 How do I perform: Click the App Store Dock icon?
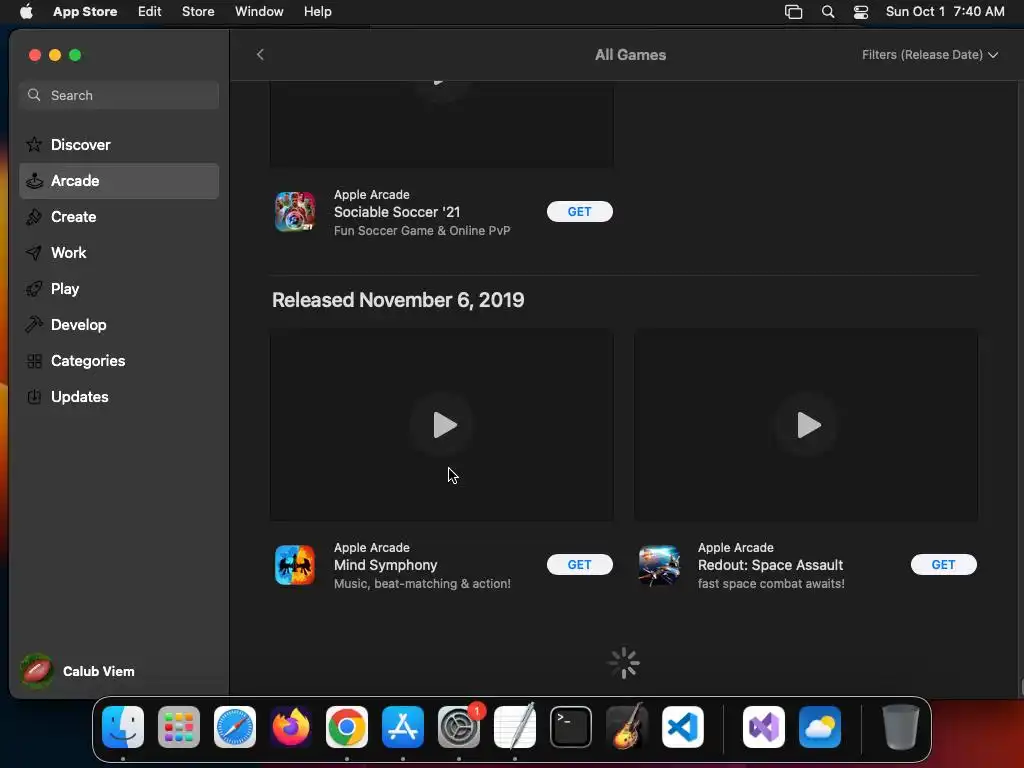tap(403, 727)
